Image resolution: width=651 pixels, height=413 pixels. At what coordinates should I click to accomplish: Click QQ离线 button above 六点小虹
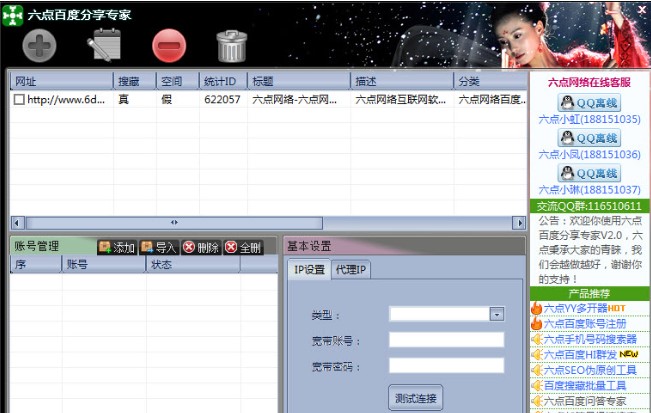point(589,103)
